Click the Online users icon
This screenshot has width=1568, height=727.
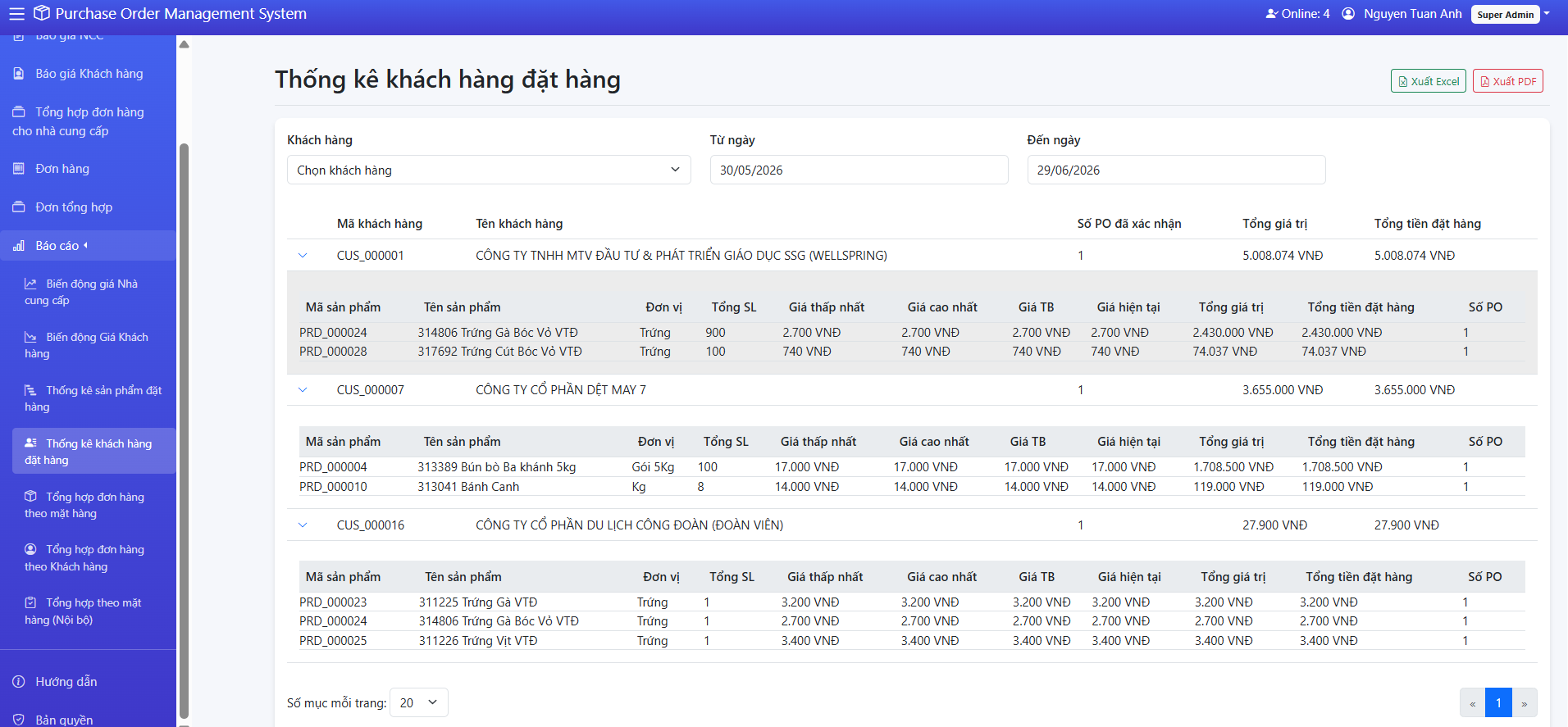pos(1272,14)
